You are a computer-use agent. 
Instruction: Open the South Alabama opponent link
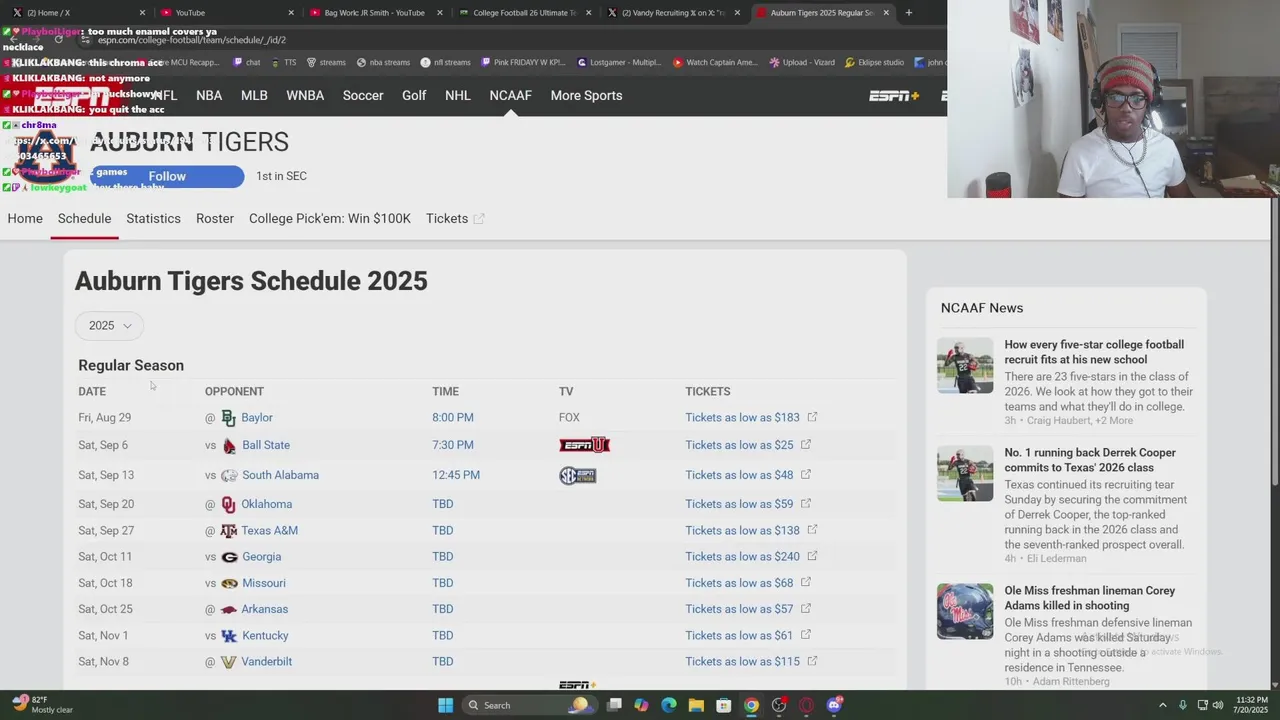pyautogui.click(x=281, y=475)
